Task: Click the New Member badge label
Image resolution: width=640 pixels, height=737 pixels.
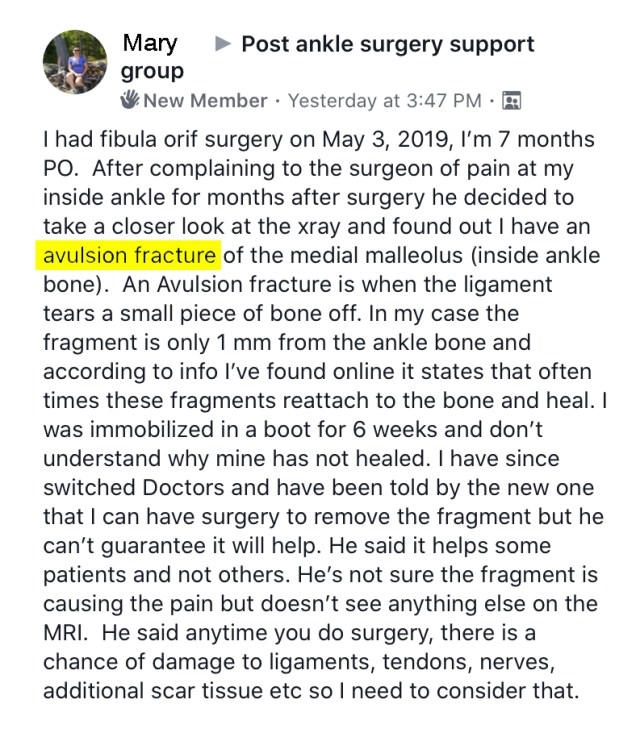Action: point(205,101)
